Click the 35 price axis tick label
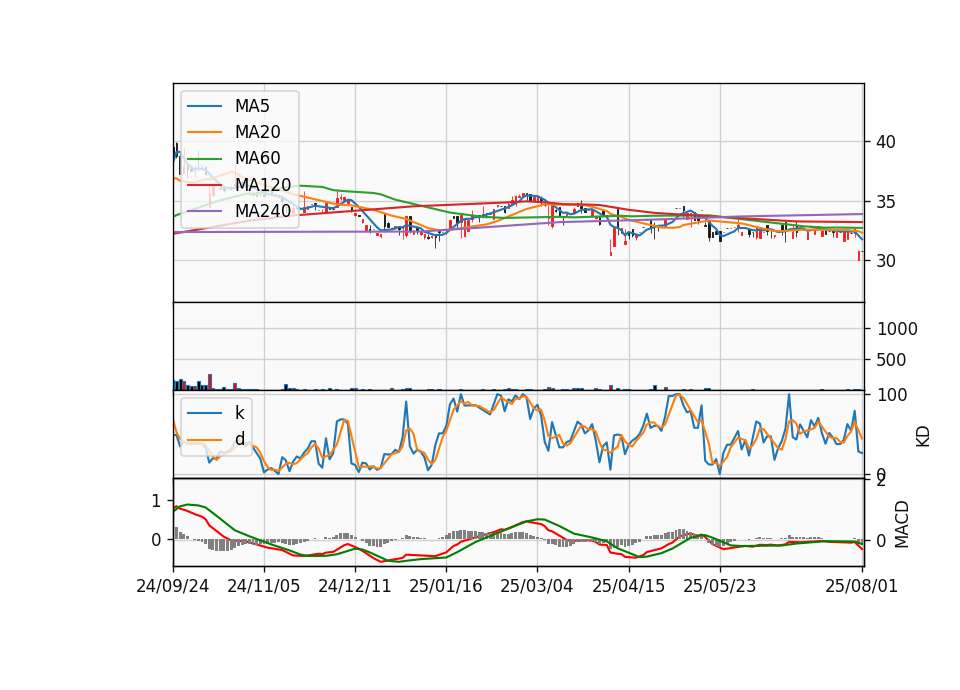 tap(885, 201)
